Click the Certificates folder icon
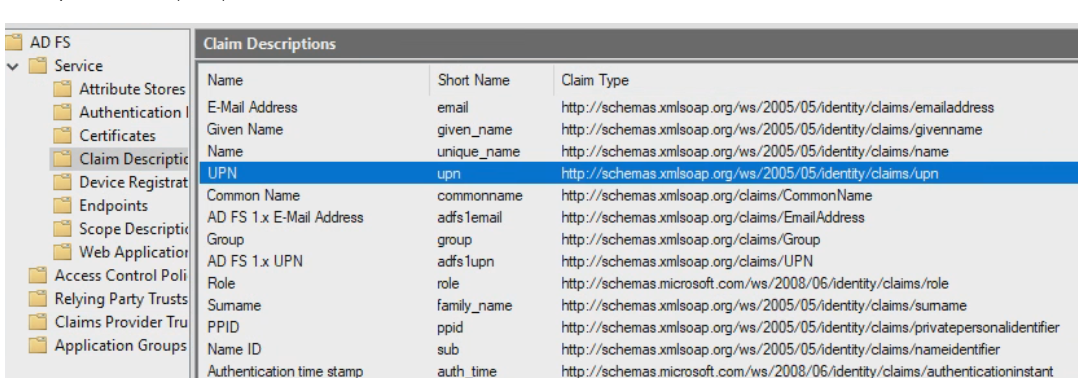Image resolution: width=1078 pixels, height=378 pixels. tap(63, 135)
